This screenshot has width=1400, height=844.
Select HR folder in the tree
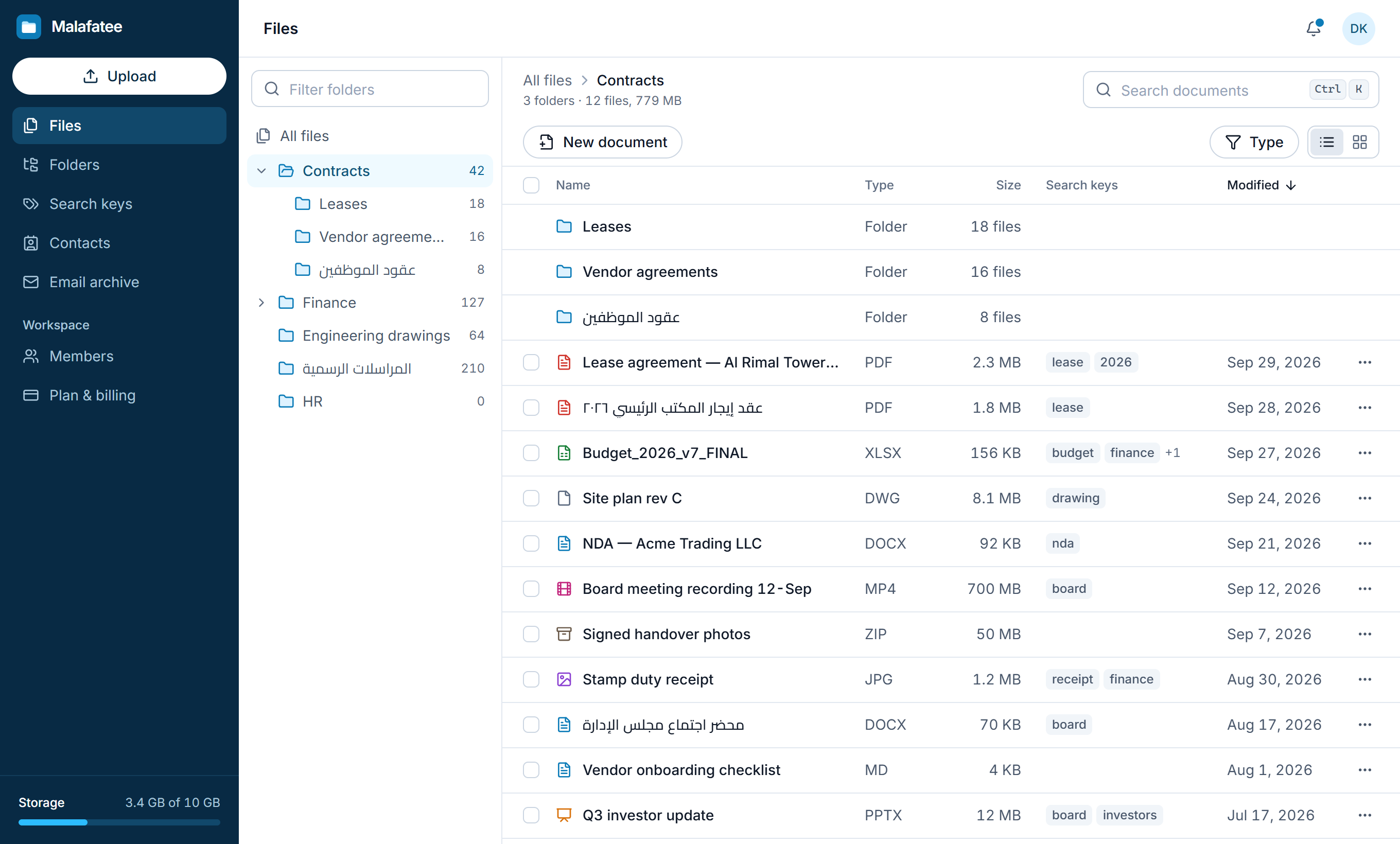(370, 401)
